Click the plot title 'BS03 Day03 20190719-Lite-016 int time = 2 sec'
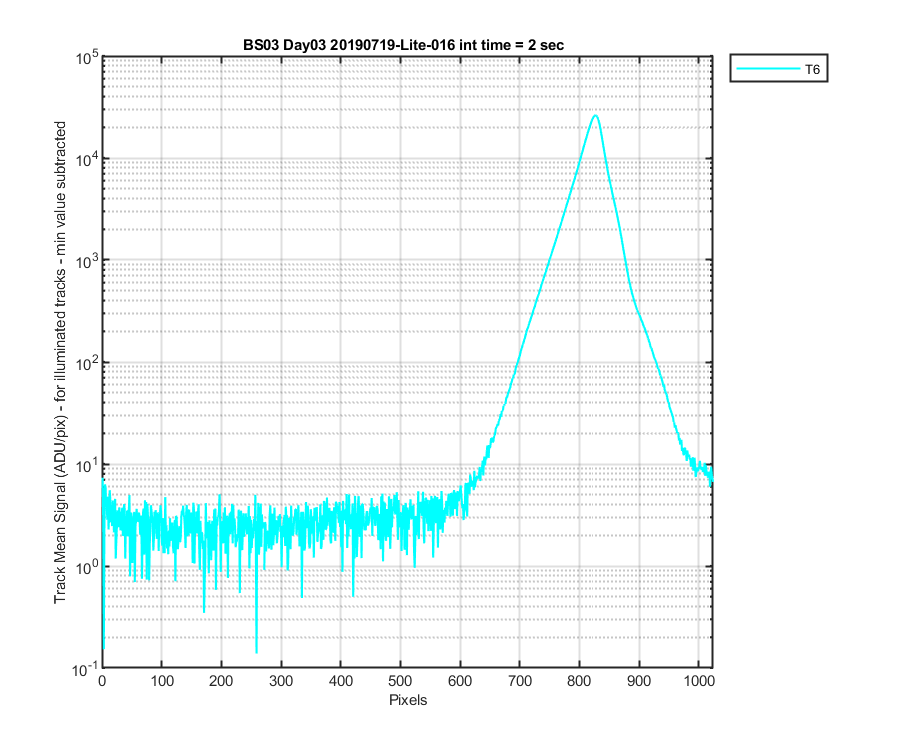The width and height of the screenshot is (900, 750). [x=404, y=45]
